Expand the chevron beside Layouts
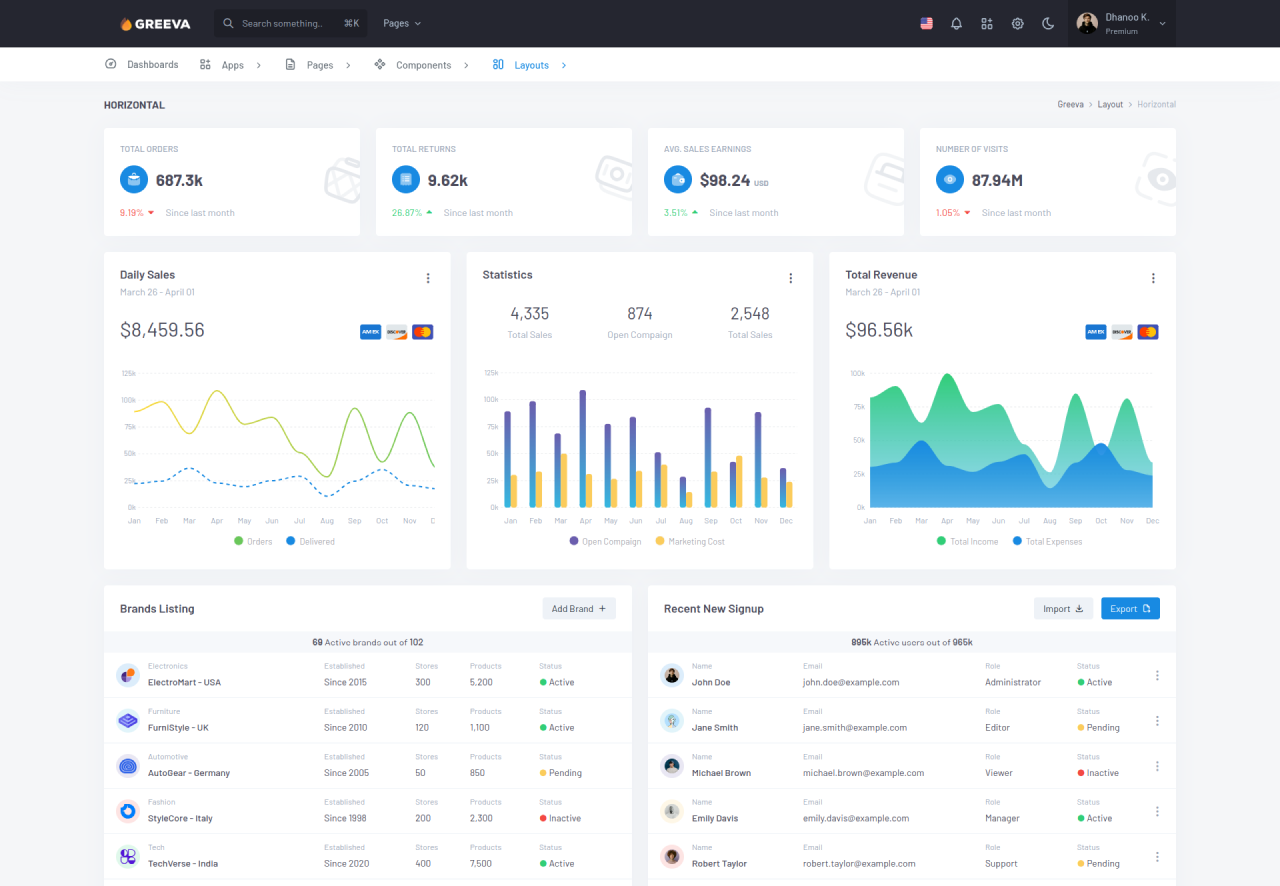 point(564,65)
